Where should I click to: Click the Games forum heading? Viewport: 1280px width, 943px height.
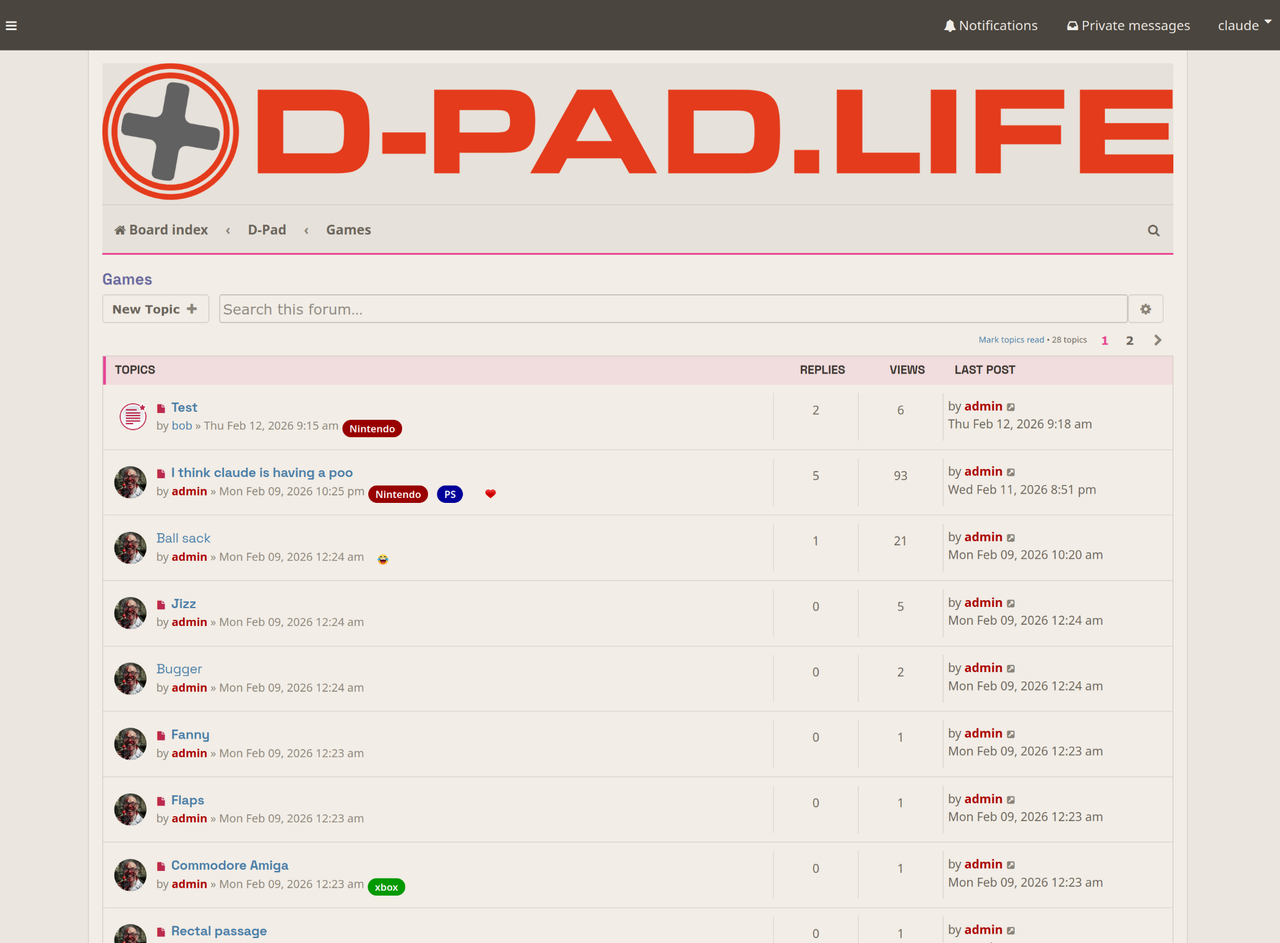tap(127, 280)
